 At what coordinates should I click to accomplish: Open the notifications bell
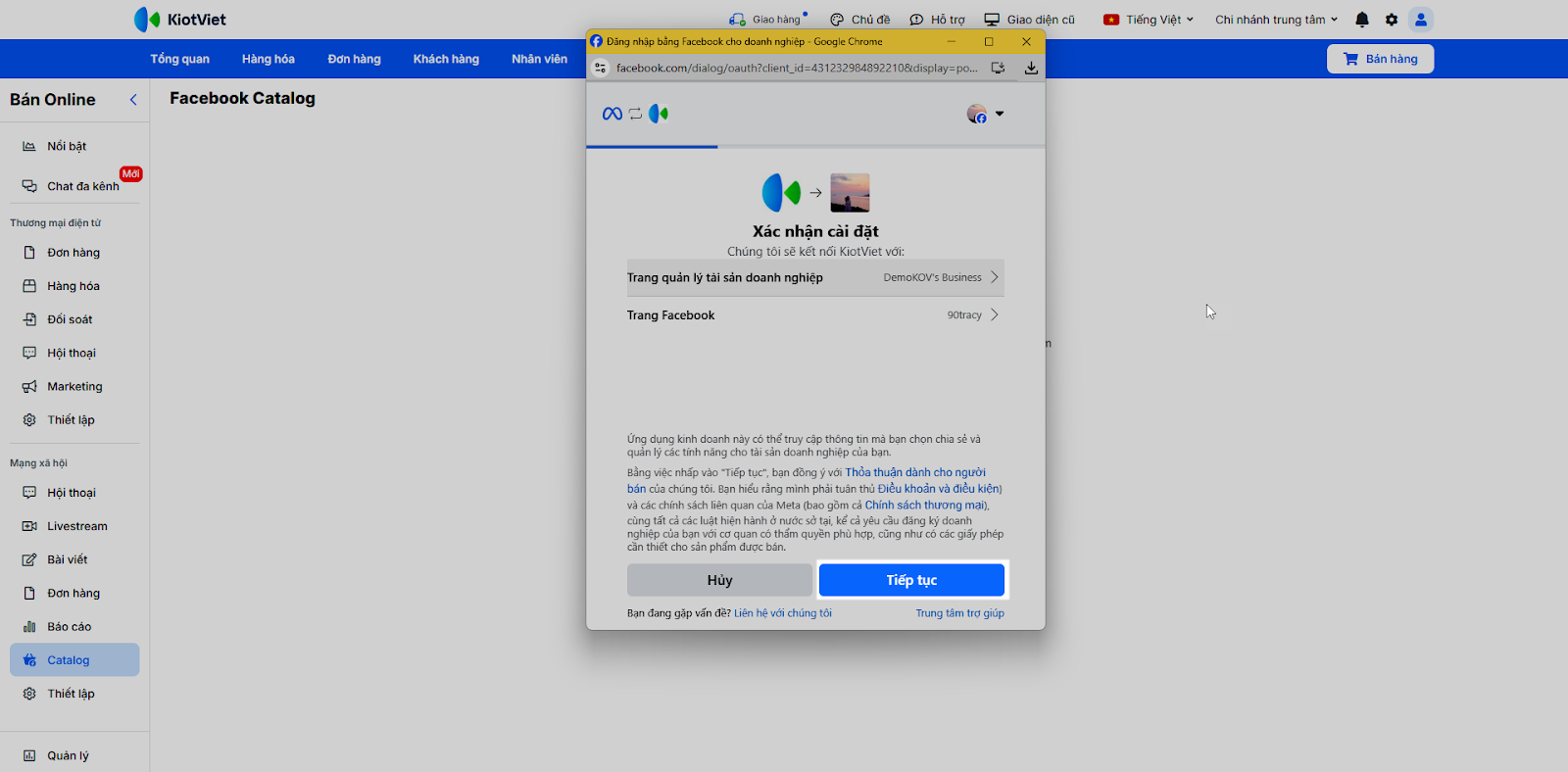(1362, 20)
